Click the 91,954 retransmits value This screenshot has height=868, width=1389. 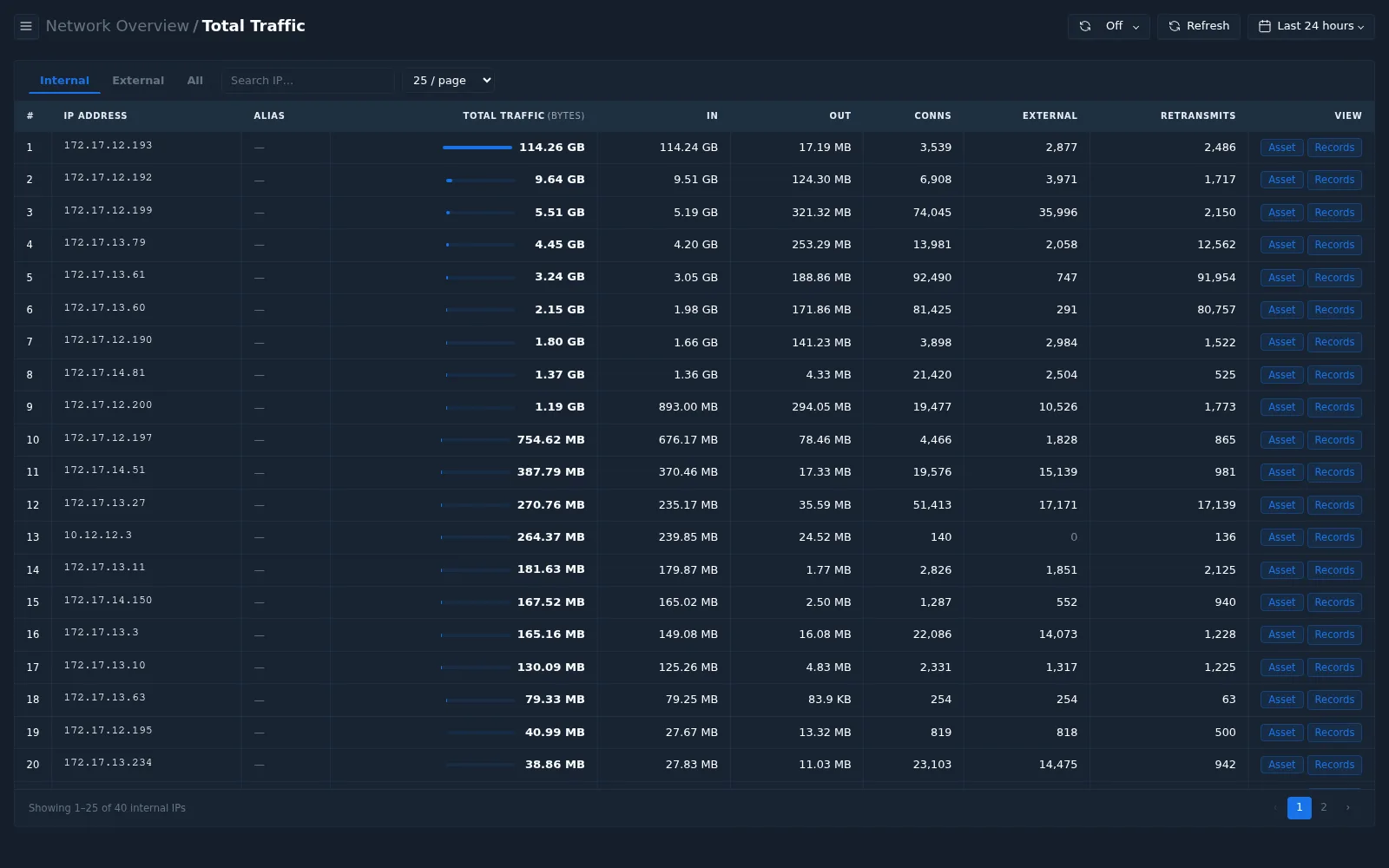pyautogui.click(x=1216, y=278)
